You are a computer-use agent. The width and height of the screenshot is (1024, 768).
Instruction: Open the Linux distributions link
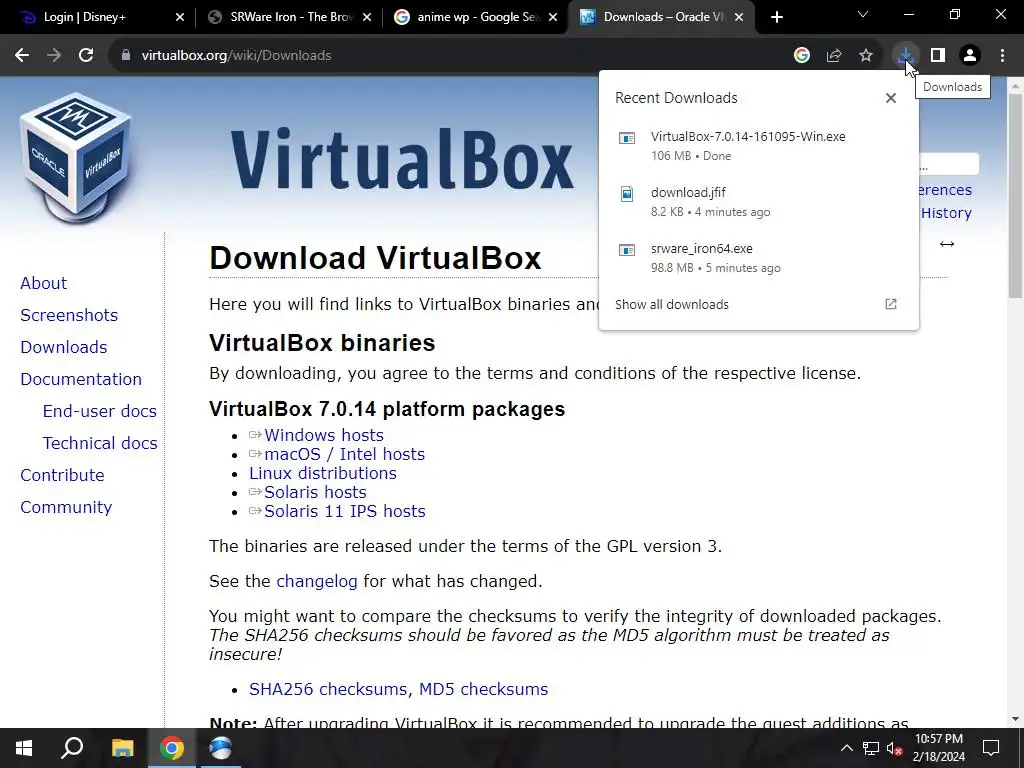pos(323,473)
